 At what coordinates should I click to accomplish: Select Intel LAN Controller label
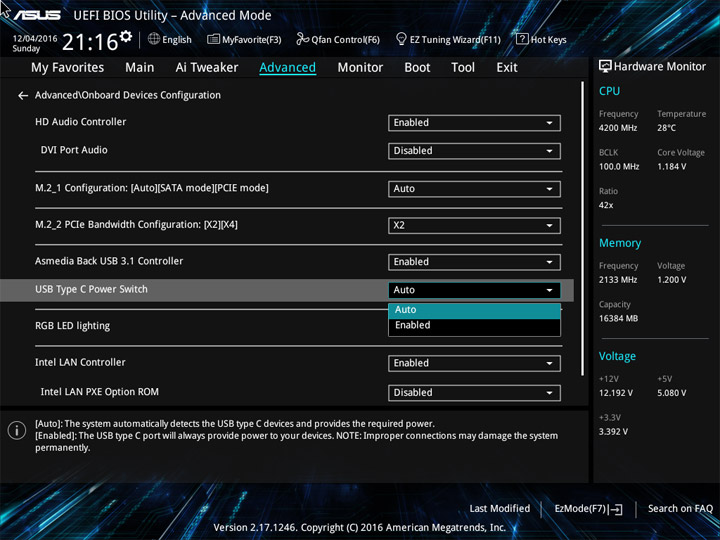(80, 362)
